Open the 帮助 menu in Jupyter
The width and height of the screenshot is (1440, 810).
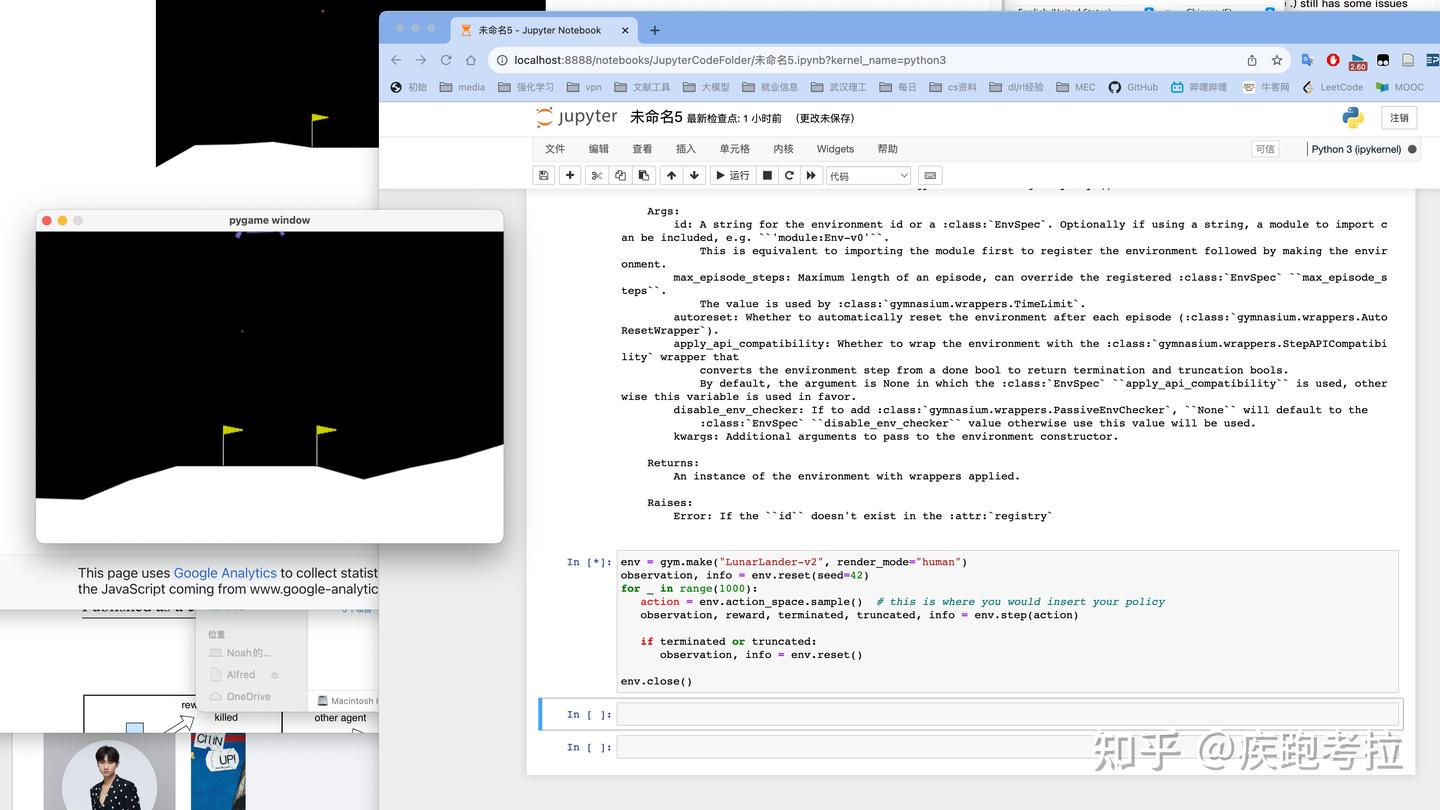pyautogui.click(x=888, y=149)
